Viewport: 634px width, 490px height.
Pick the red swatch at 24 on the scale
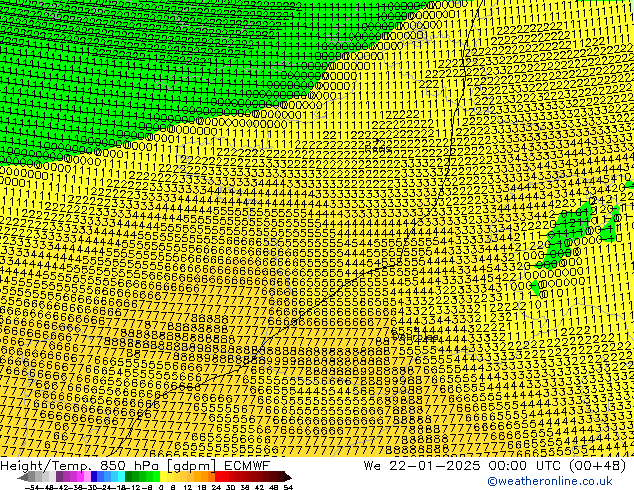(x=218, y=477)
